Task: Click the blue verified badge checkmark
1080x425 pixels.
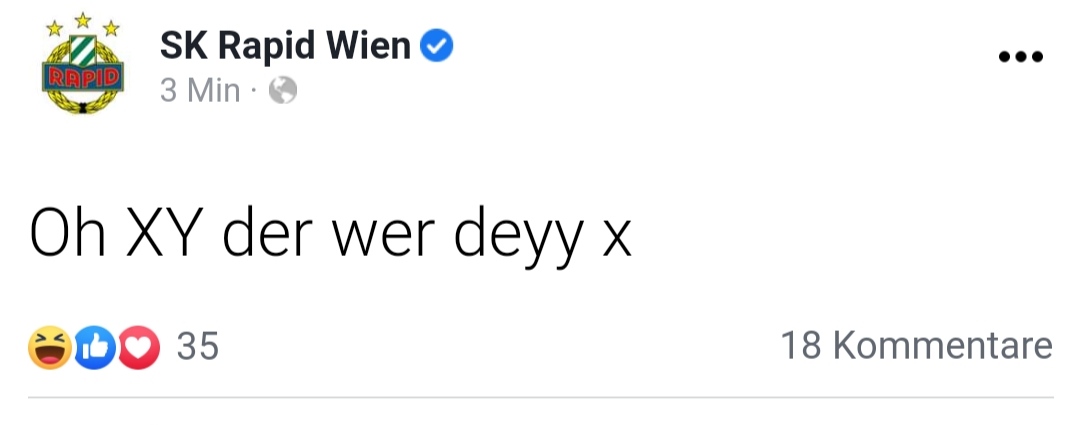Action: pyautogui.click(x=437, y=46)
